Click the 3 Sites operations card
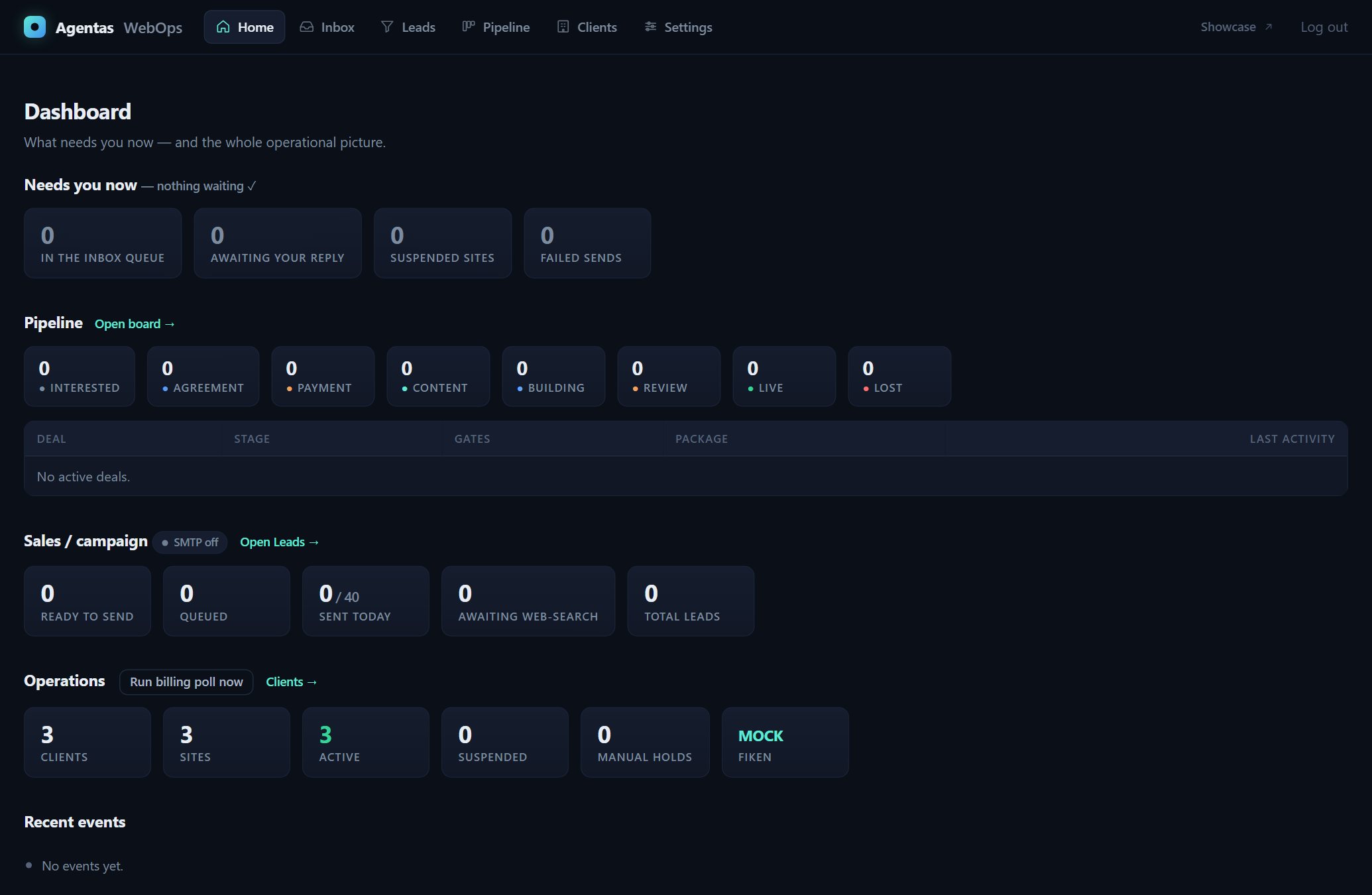Viewport: 1372px width, 895px height. tap(227, 743)
